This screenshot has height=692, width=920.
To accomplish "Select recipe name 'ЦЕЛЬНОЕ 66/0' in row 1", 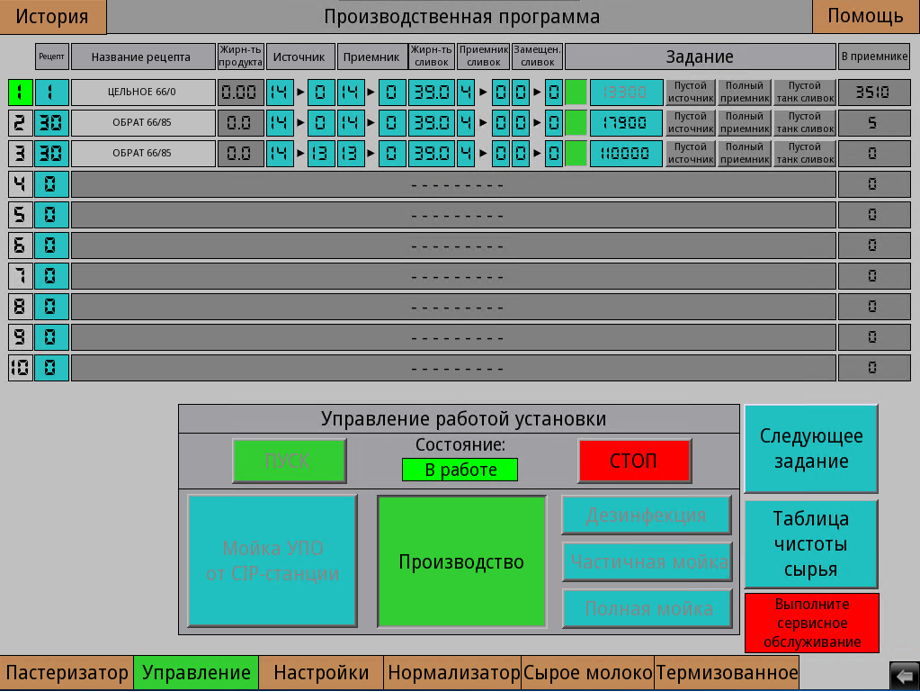I will [143, 93].
